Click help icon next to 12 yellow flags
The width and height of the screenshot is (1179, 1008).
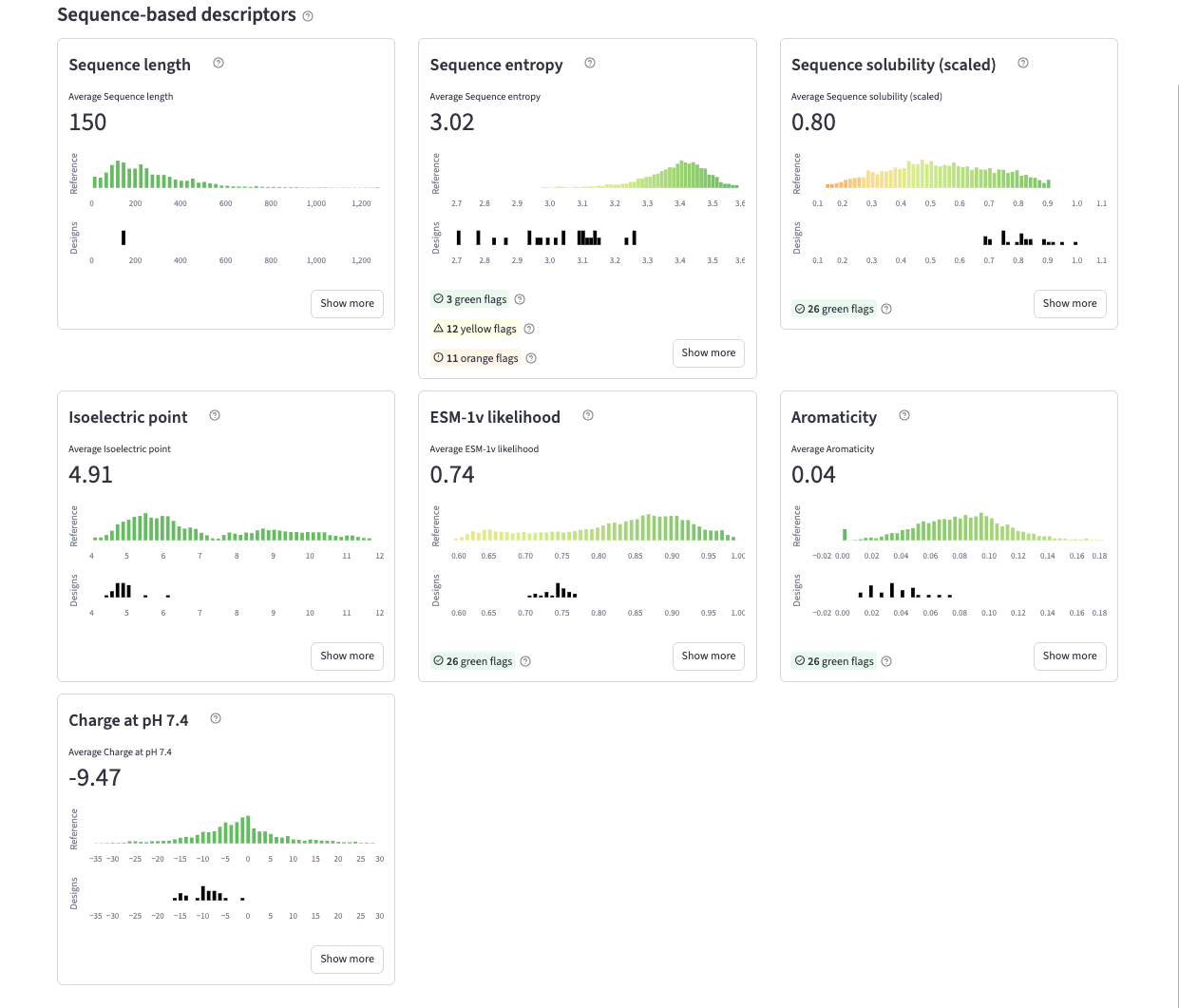point(530,329)
